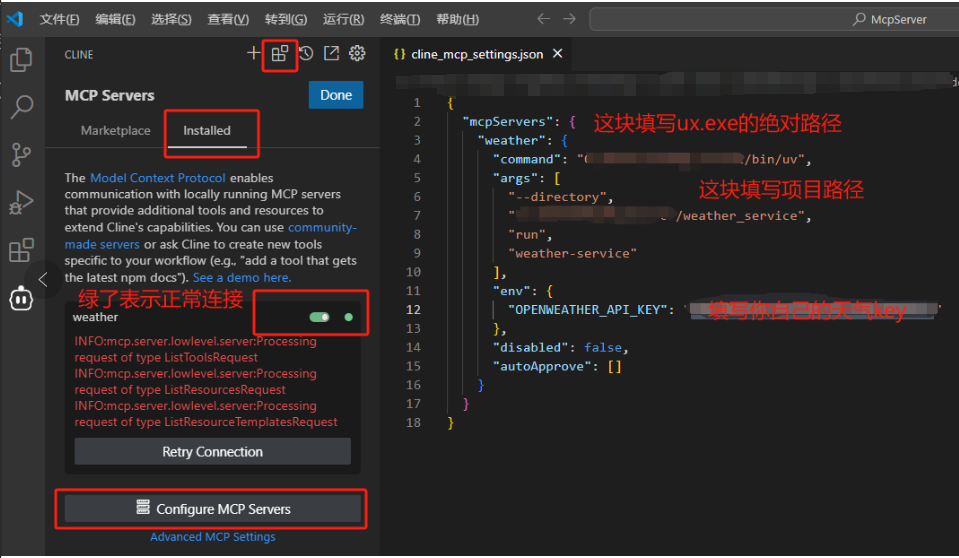Click the "weather-service" argument text

coord(572,253)
